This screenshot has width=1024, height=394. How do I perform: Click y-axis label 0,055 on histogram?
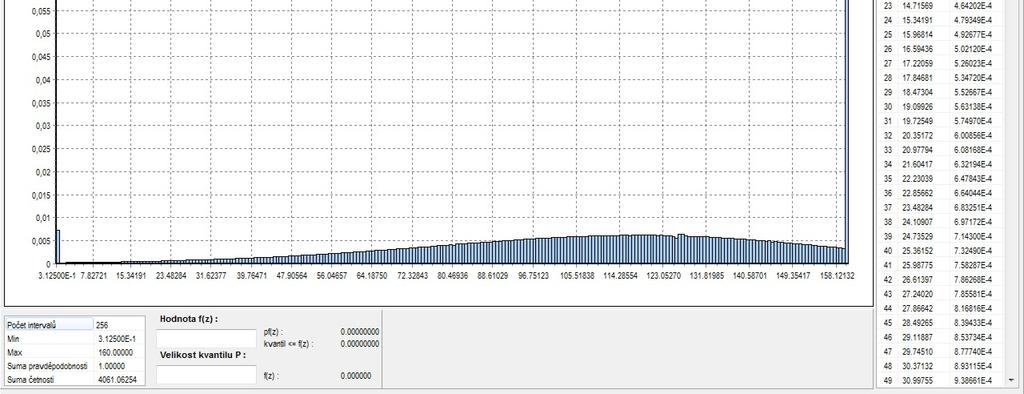[x=40, y=12]
